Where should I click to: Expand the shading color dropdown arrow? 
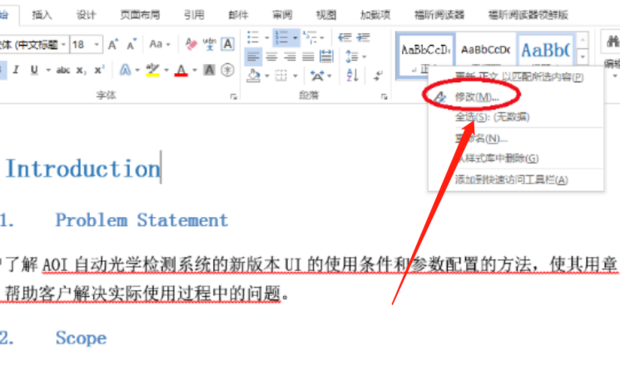pos(267,76)
